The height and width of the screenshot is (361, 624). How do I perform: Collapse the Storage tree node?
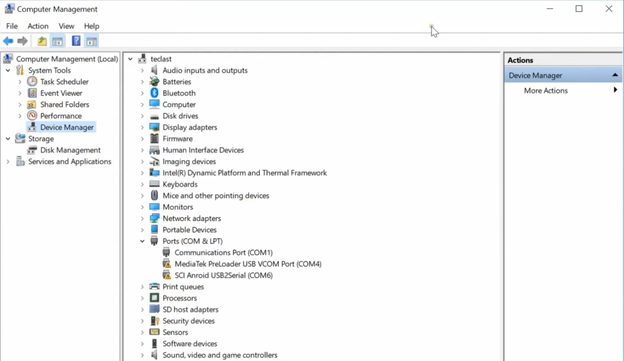tap(8, 139)
